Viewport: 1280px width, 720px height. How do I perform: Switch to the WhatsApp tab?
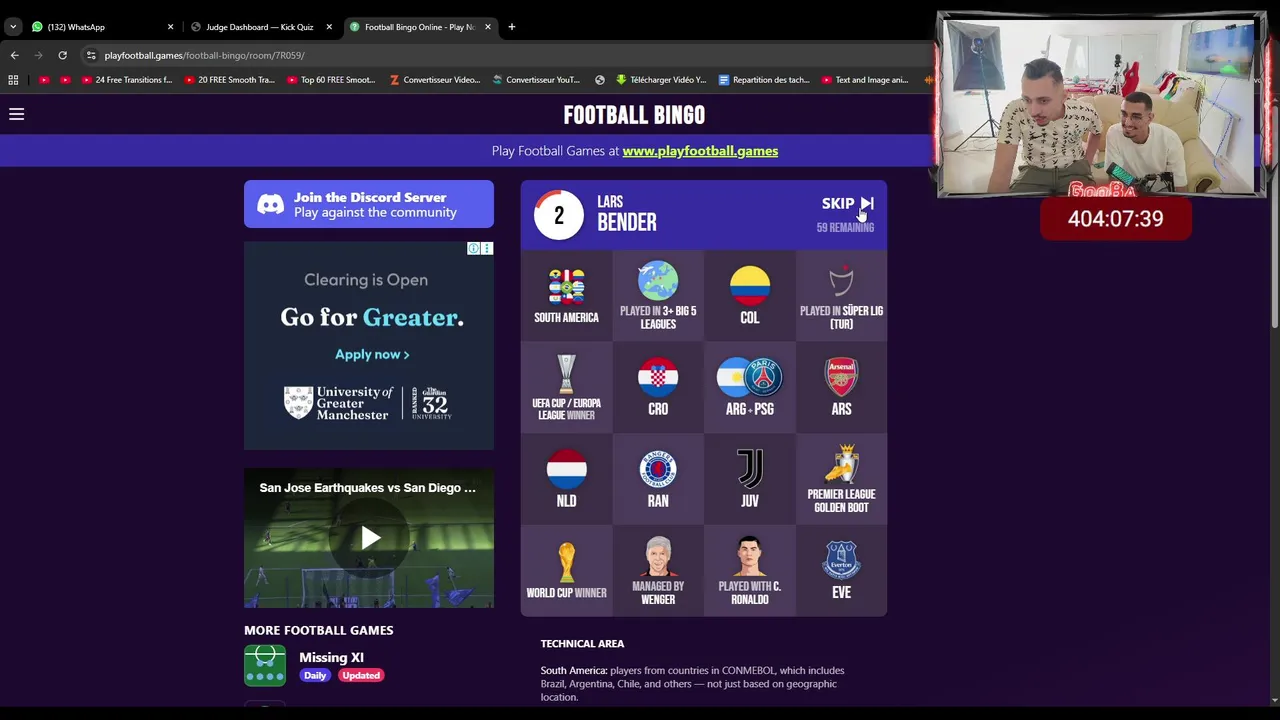100,27
